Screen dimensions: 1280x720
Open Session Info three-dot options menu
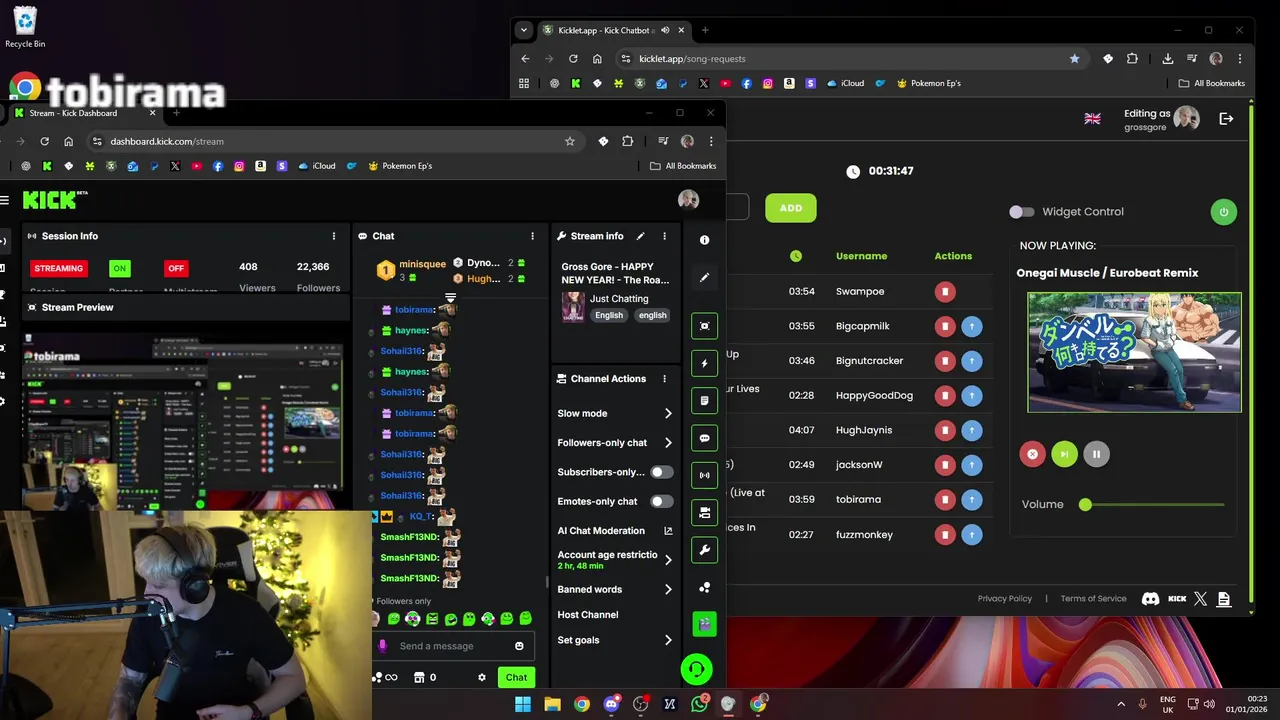pos(334,236)
